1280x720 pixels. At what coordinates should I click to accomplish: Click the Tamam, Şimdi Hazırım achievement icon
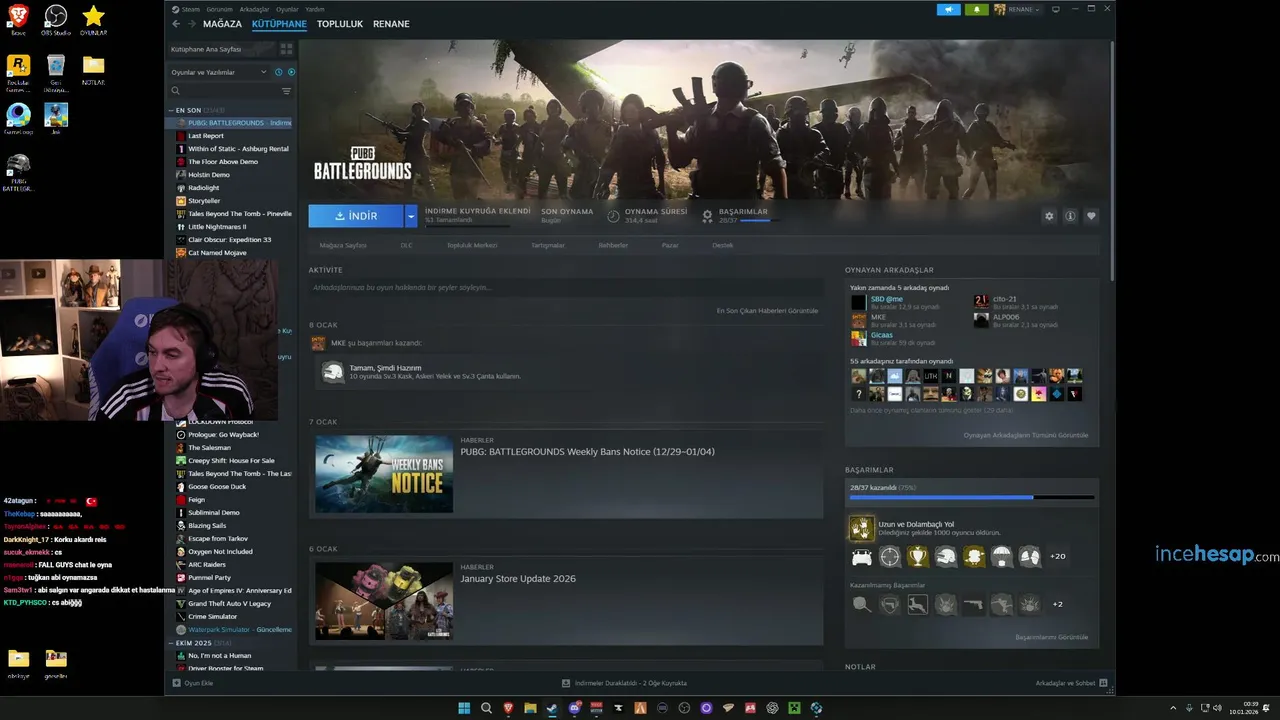tap(333, 372)
